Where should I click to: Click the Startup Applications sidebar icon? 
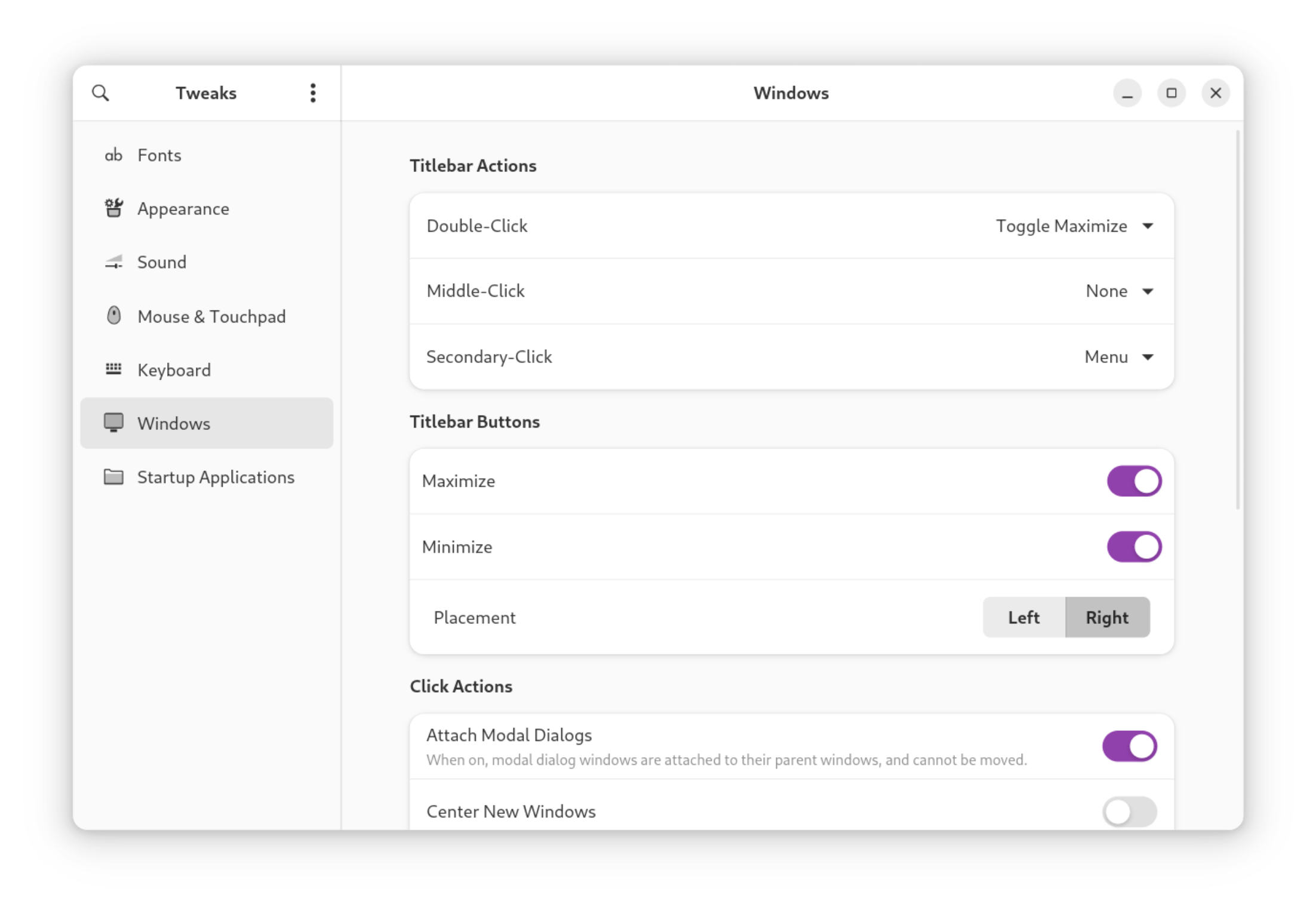[114, 477]
